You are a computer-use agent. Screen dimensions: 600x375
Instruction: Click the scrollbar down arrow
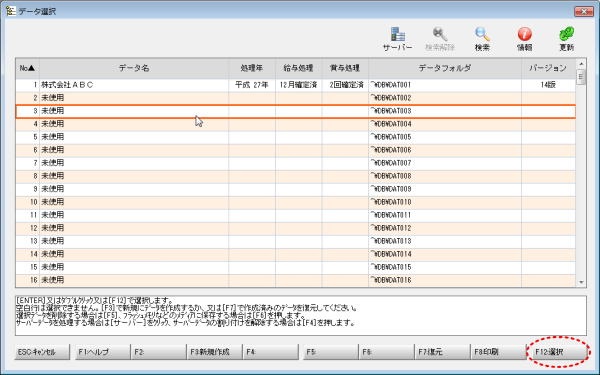[581, 282]
